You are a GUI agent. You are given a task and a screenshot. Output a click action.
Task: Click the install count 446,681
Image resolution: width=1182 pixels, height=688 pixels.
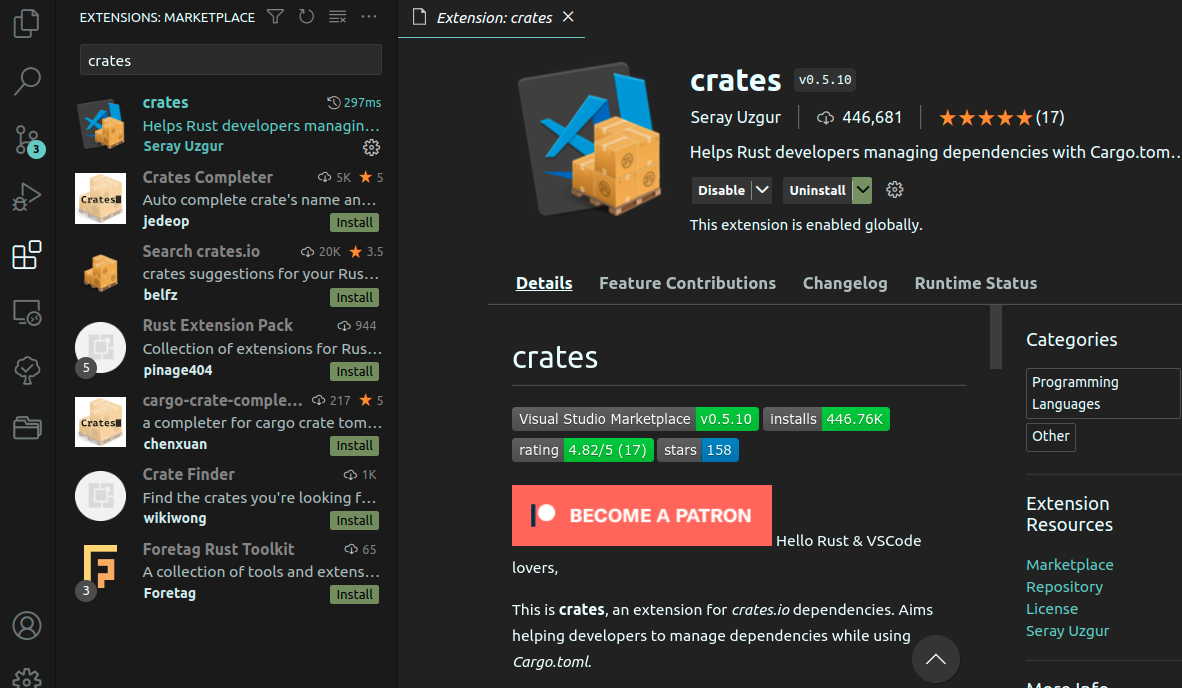tap(859, 118)
